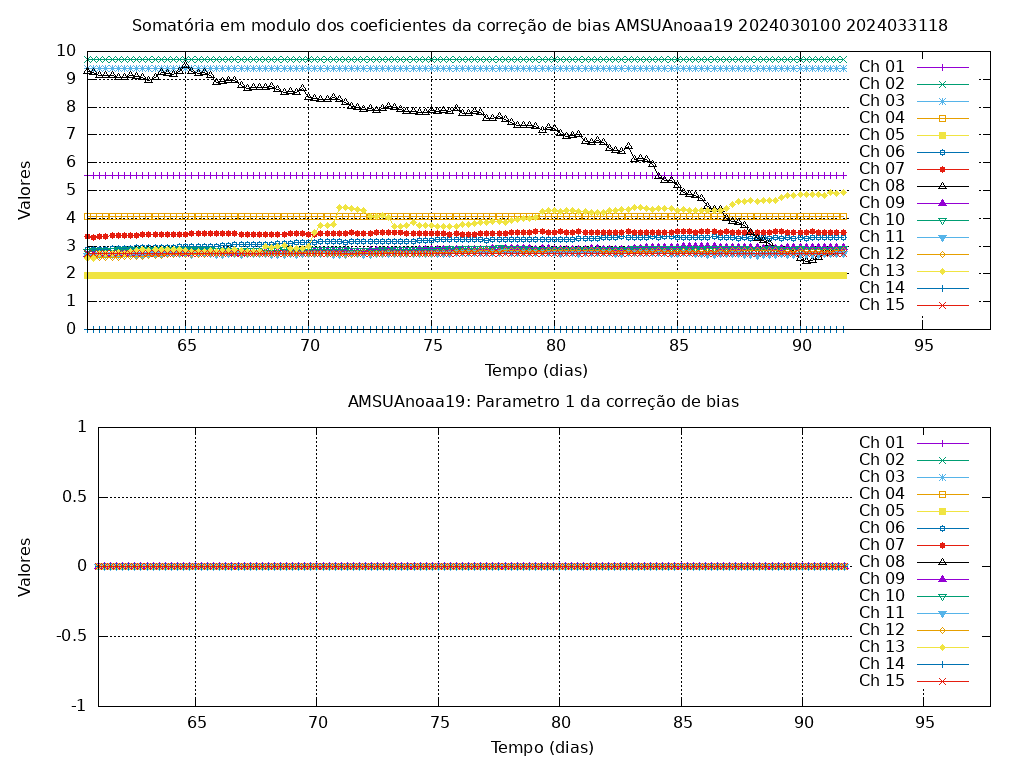Click 'Tempo (dias)' axis label under Somatória chart

[x=536, y=371]
